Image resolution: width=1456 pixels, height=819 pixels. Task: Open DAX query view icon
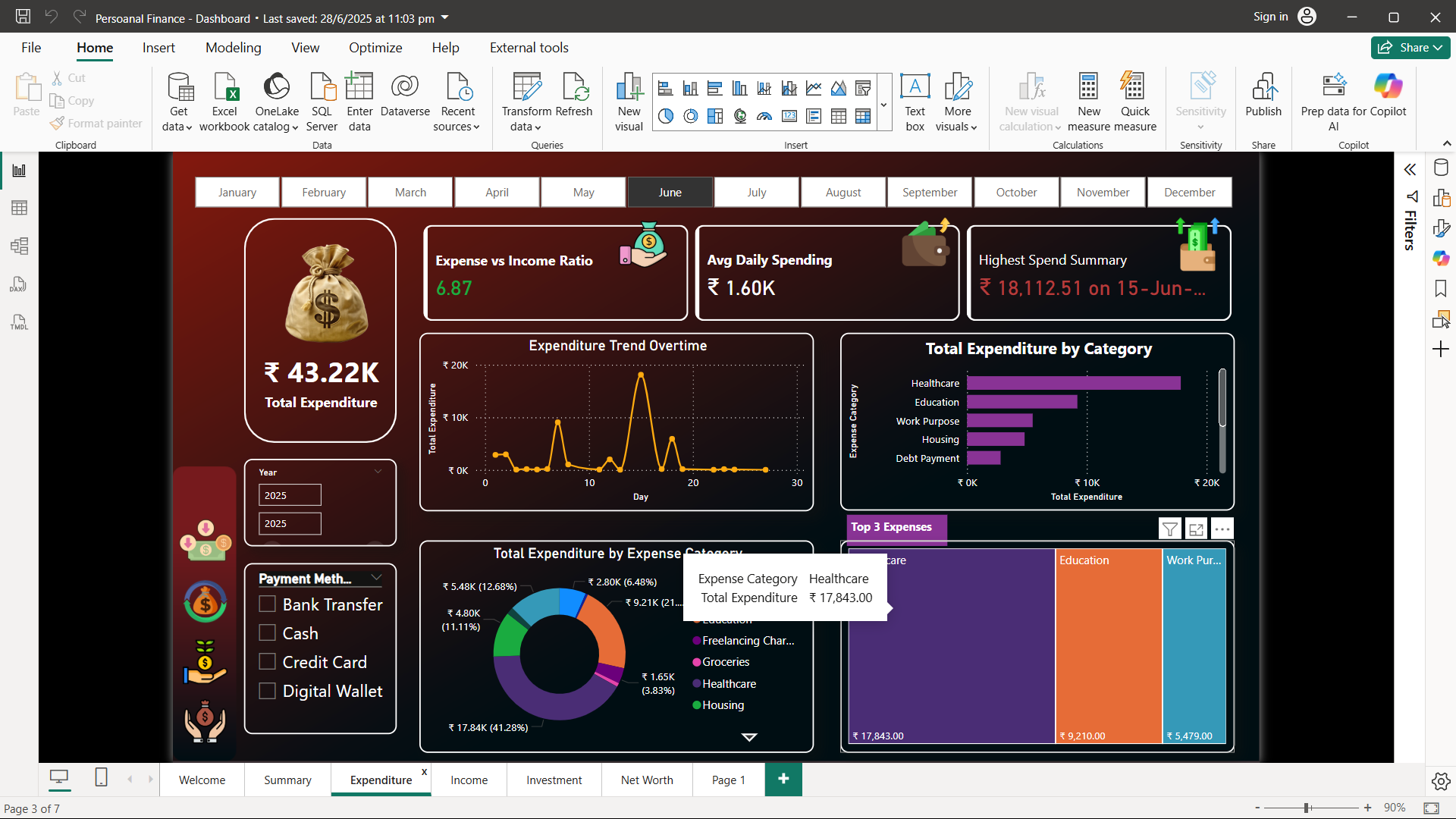pos(19,284)
